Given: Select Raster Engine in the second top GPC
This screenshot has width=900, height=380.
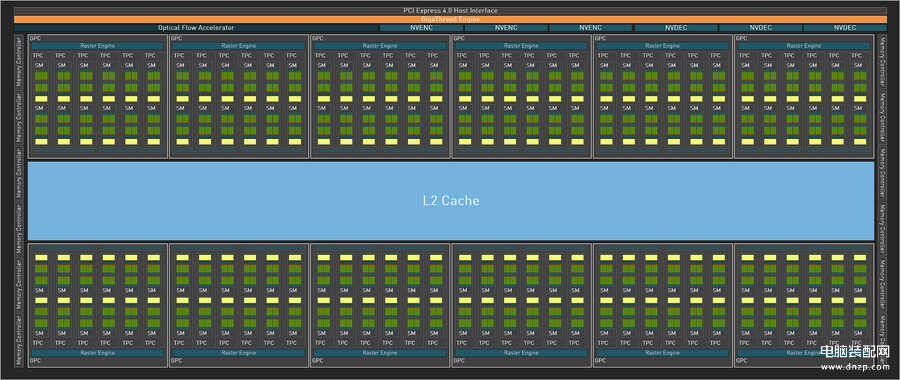Looking at the screenshot, I should (x=238, y=46).
